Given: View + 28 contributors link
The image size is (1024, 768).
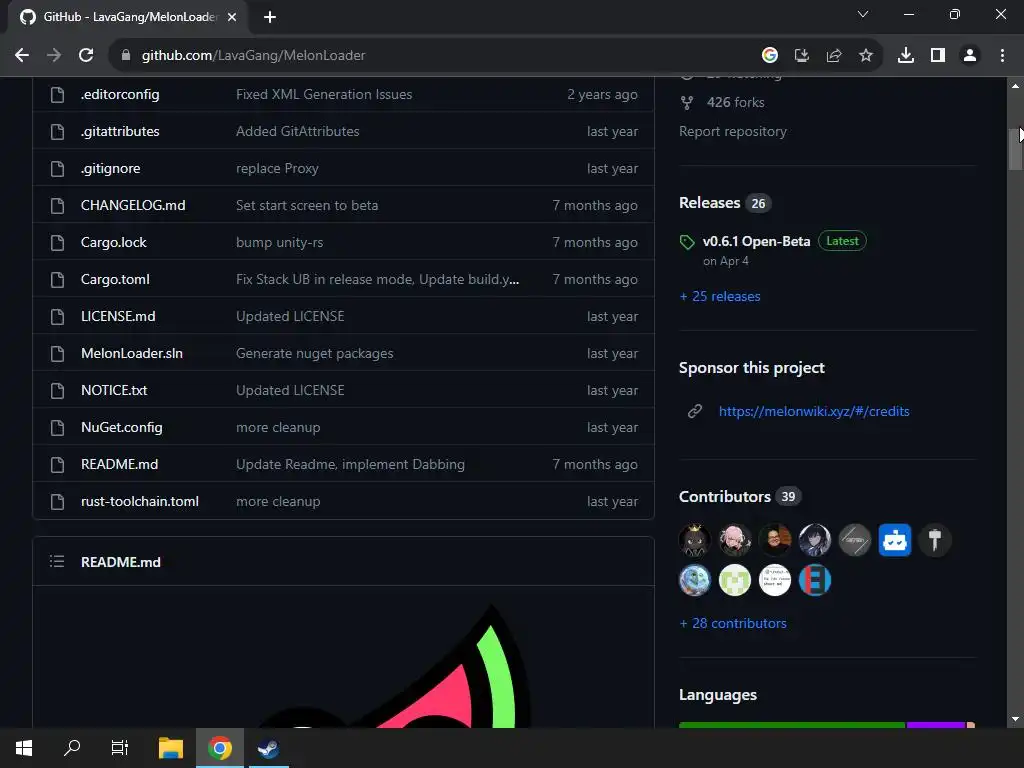Looking at the screenshot, I should (x=733, y=624).
